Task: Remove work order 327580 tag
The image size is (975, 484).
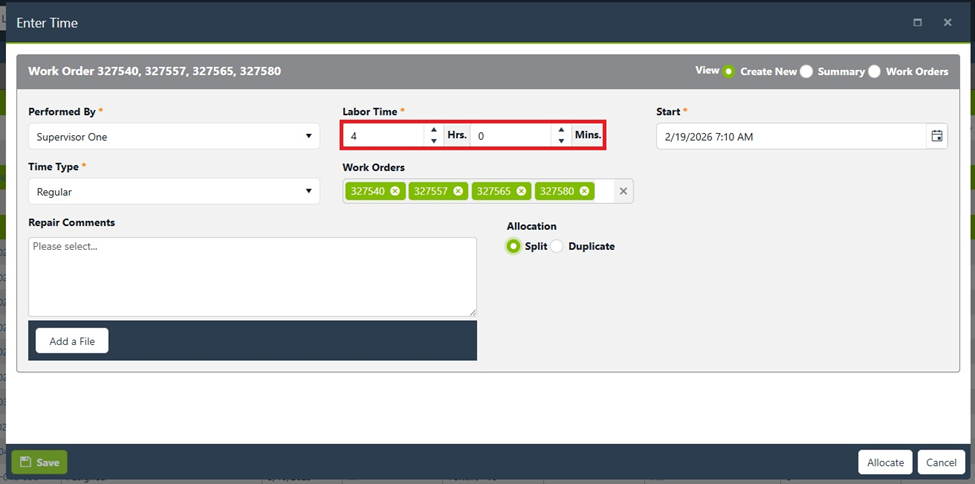Action: [584, 191]
